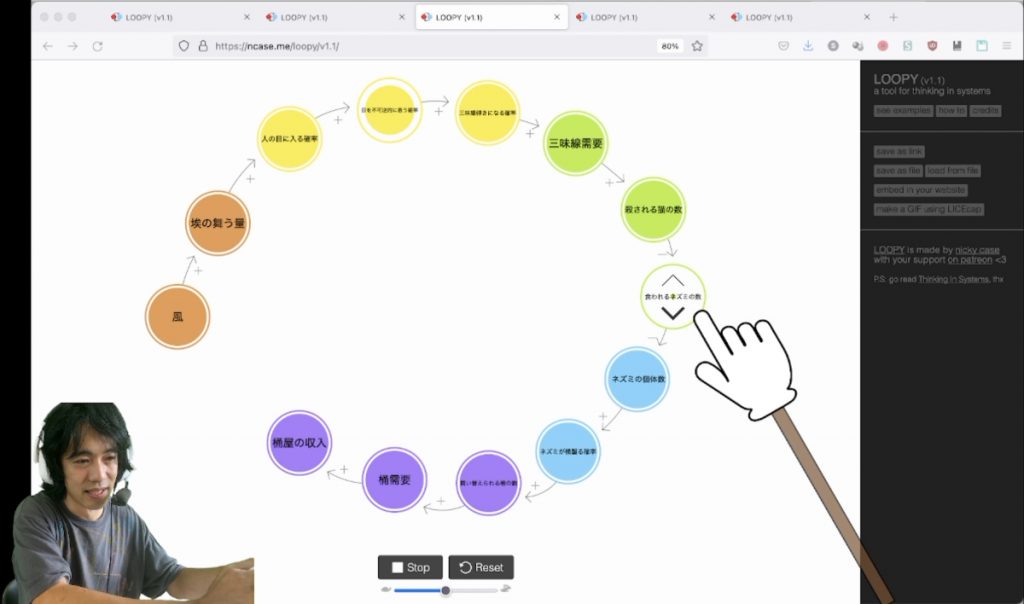Click the green 三味線需要 node
Image resolution: width=1024 pixels, height=604 pixels.
[x=576, y=143]
